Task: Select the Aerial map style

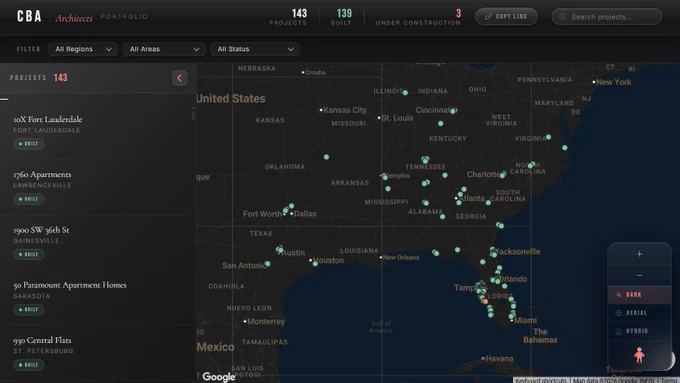Action: (x=639, y=313)
